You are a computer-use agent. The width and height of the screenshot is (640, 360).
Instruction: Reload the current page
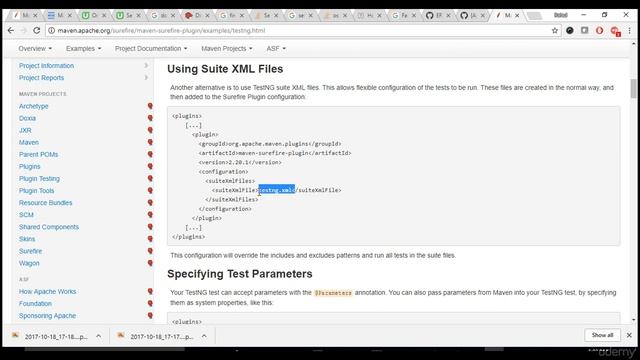tap(37, 30)
